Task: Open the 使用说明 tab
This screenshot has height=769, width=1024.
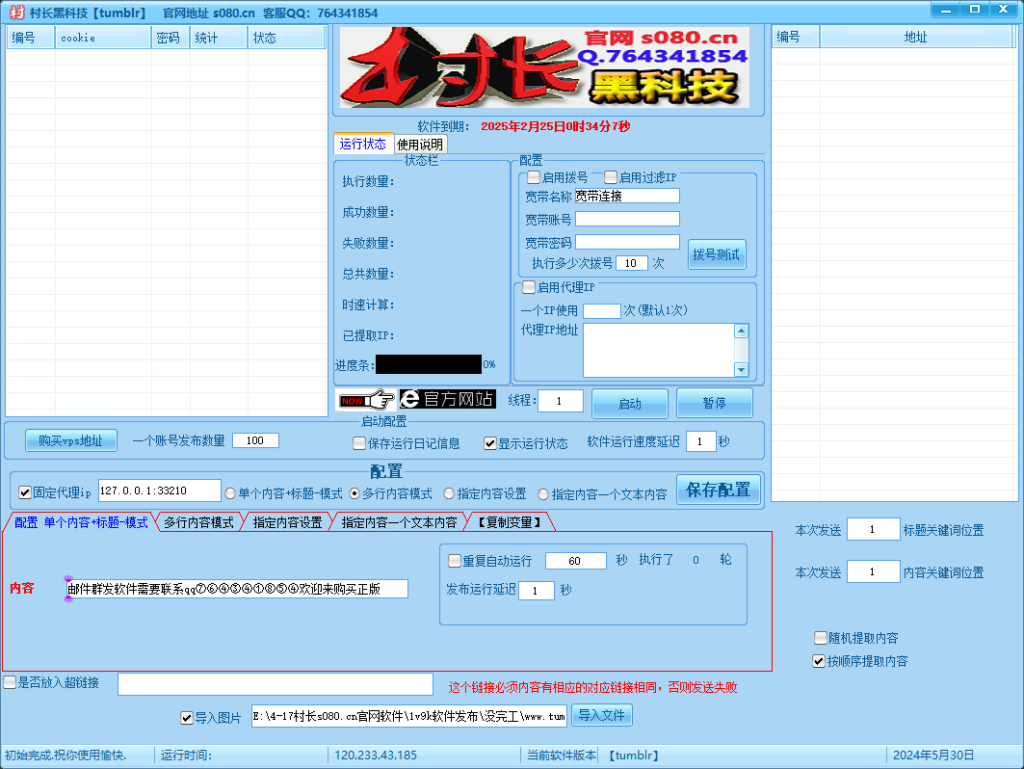Action: (x=421, y=144)
